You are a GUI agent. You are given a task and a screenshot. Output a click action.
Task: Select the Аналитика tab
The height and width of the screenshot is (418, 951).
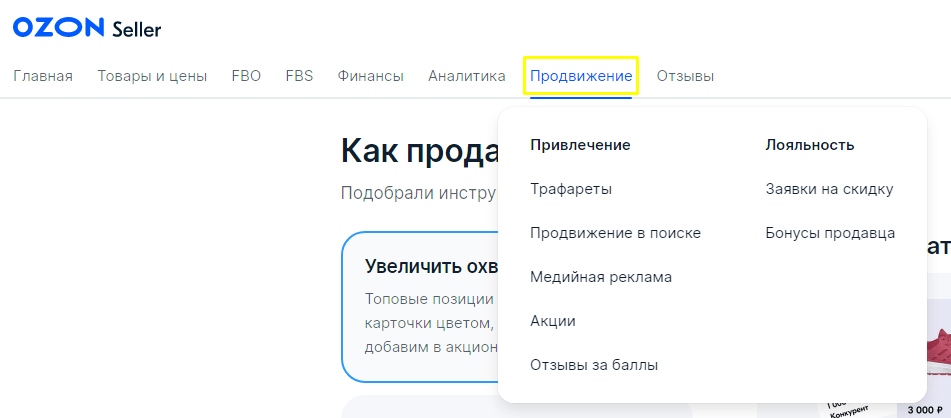click(466, 76)
